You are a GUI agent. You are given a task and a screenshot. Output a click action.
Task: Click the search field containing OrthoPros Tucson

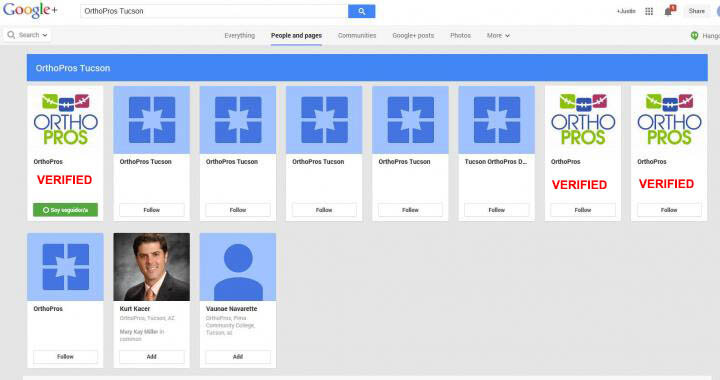coord(214,11)
